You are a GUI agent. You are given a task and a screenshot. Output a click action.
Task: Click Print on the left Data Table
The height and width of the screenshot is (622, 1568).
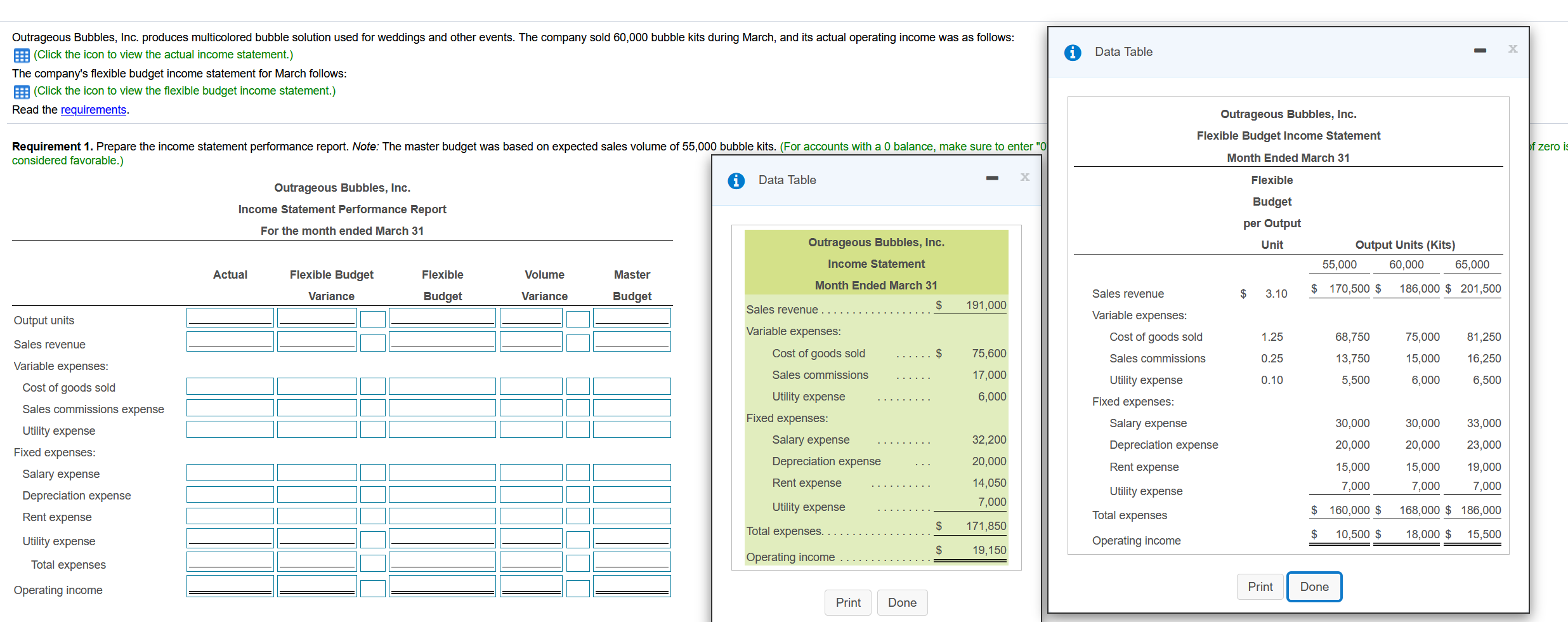point(848,602)
